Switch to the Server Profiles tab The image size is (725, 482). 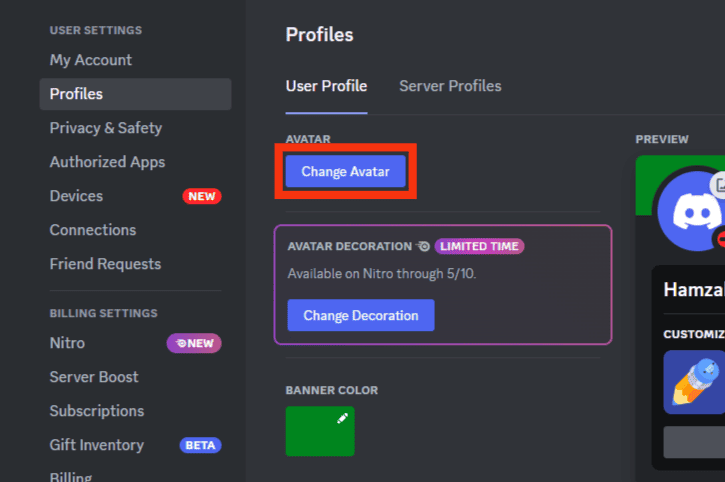click(x=450, y=86)
